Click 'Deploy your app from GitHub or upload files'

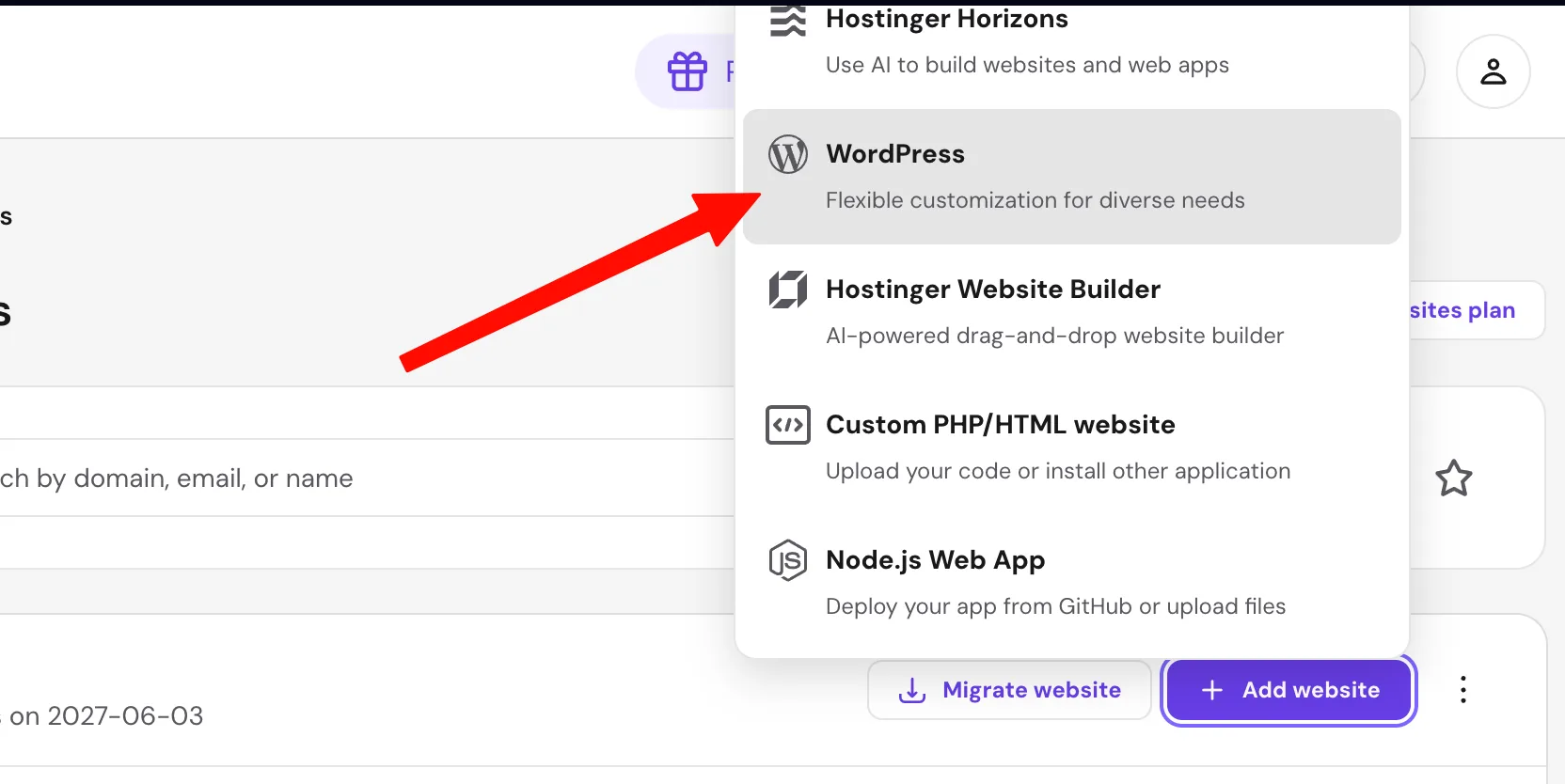point(1055,606)
